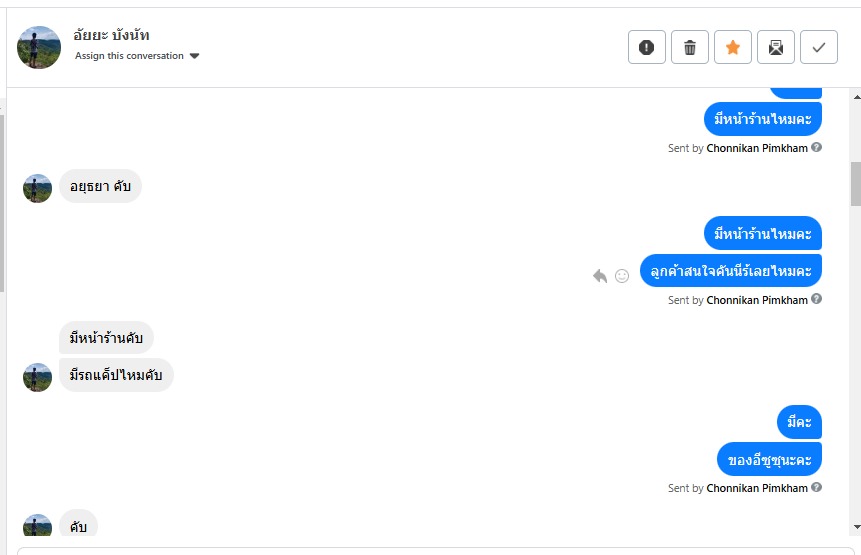The image size is (861, 555).
Task: Focus the message input box at bottom
Action: tap(430, 549)
